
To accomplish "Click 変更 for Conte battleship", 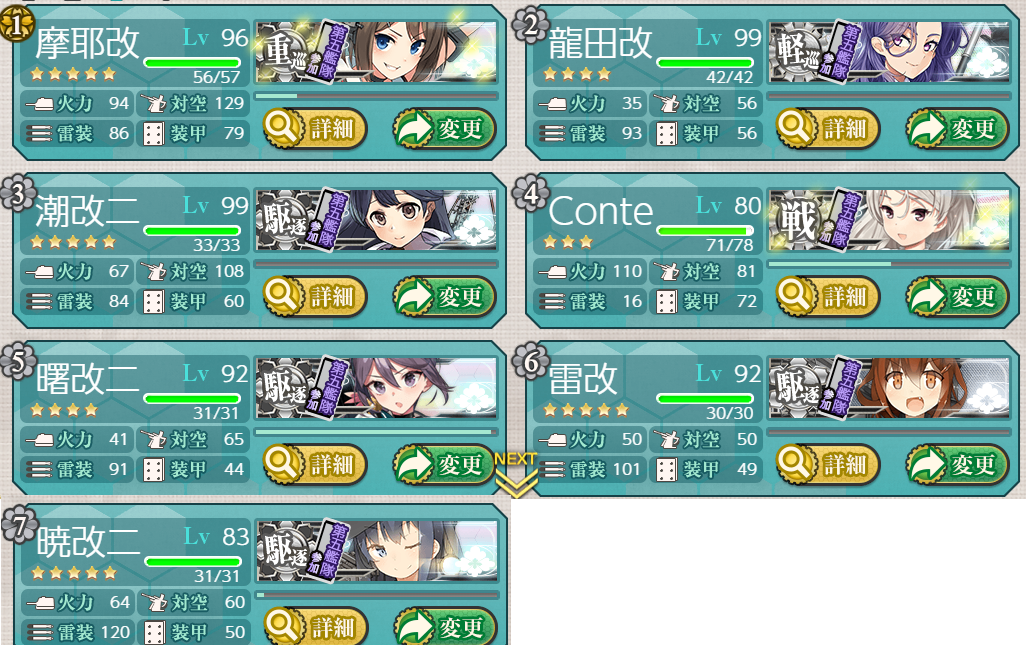I will point(957,296).
